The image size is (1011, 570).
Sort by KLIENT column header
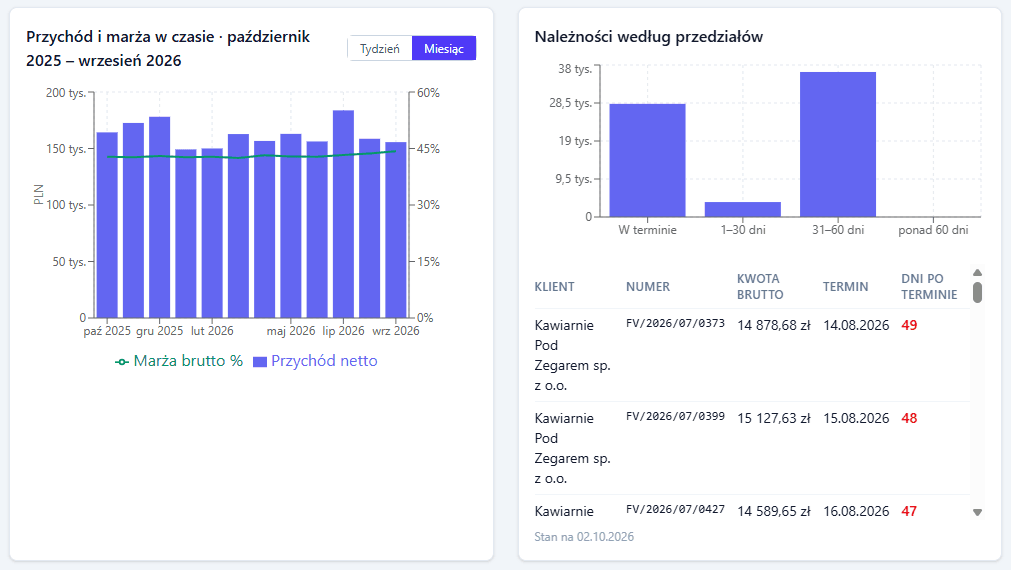pyautogui.click(x=555, y=287)
